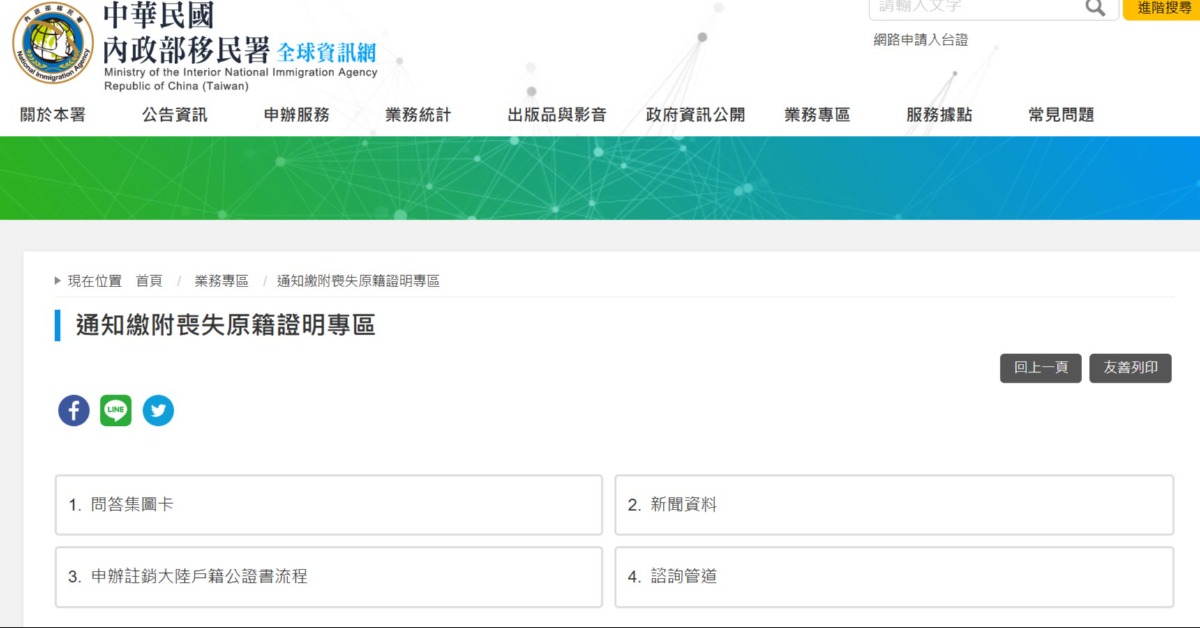The image size is (1200, 628).
Task: Share page via LINE icon
Action: [116, 410]
